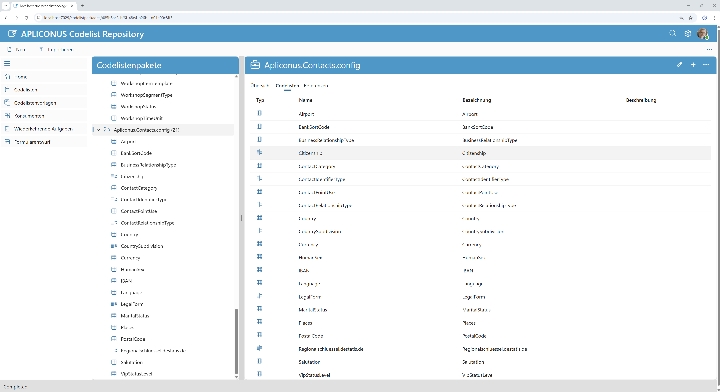Open toolbar overflow ellipsis below header
This screenshot has width=720, height=392.
[709, 49]
